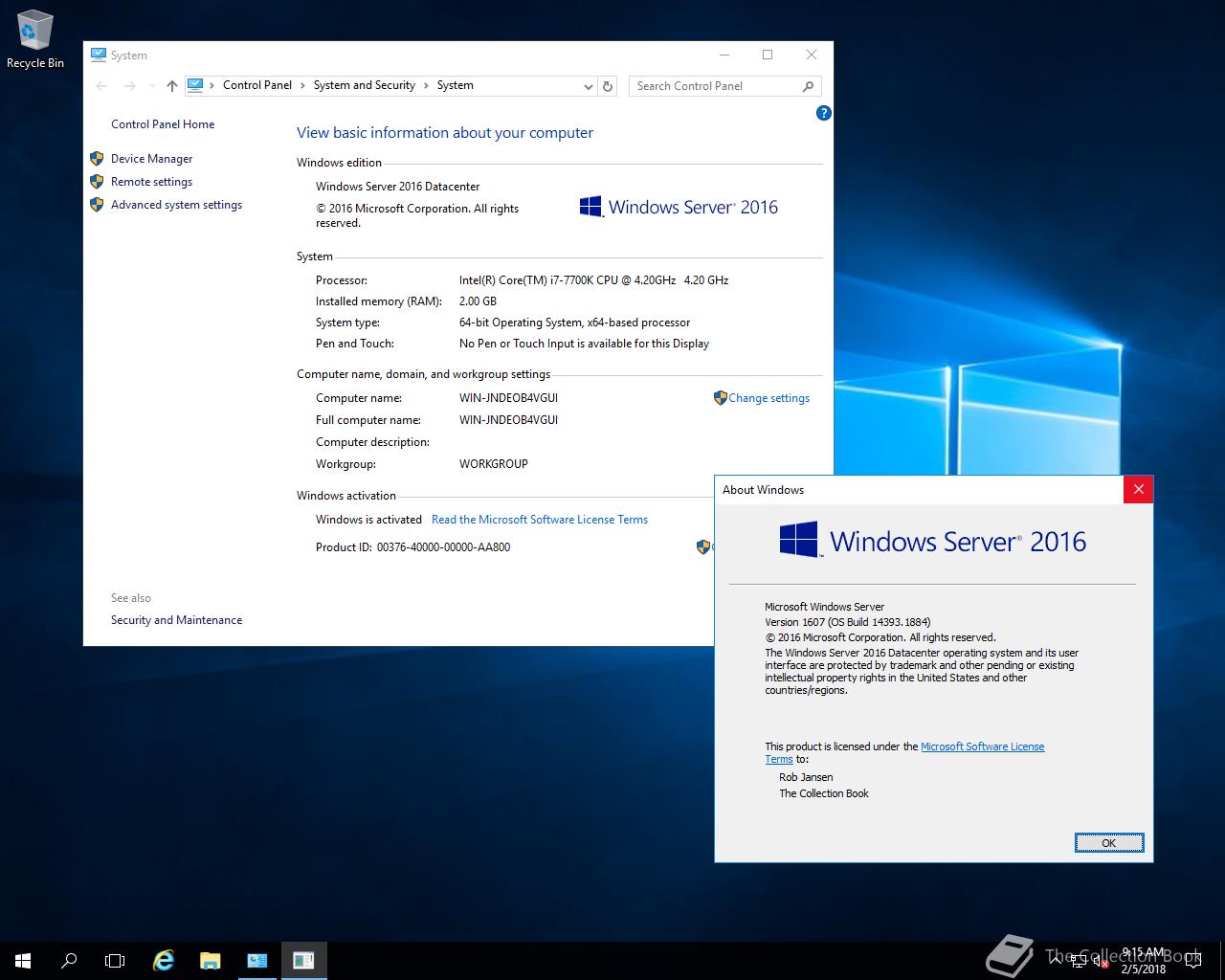Launch Internet Explorer from the taskbar
This screenshot has width=1225, height=980.
(x=164, y=960)
